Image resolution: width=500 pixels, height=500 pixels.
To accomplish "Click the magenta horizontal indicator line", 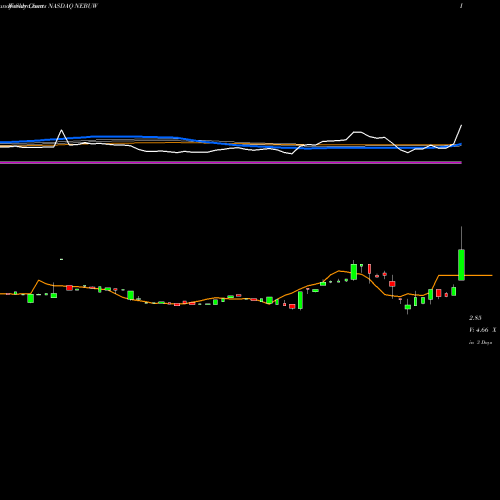I will coord(231,162).
